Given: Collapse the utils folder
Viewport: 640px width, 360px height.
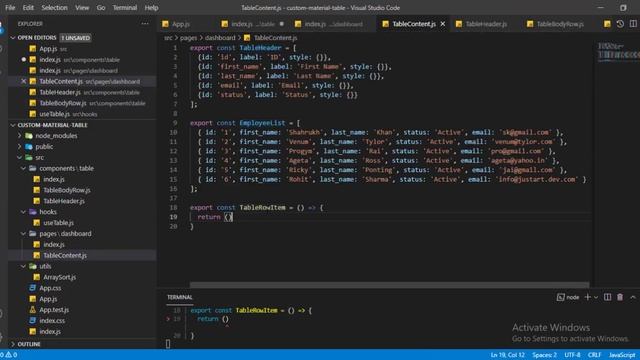Looking at the screenshot, I should [23, 266].
